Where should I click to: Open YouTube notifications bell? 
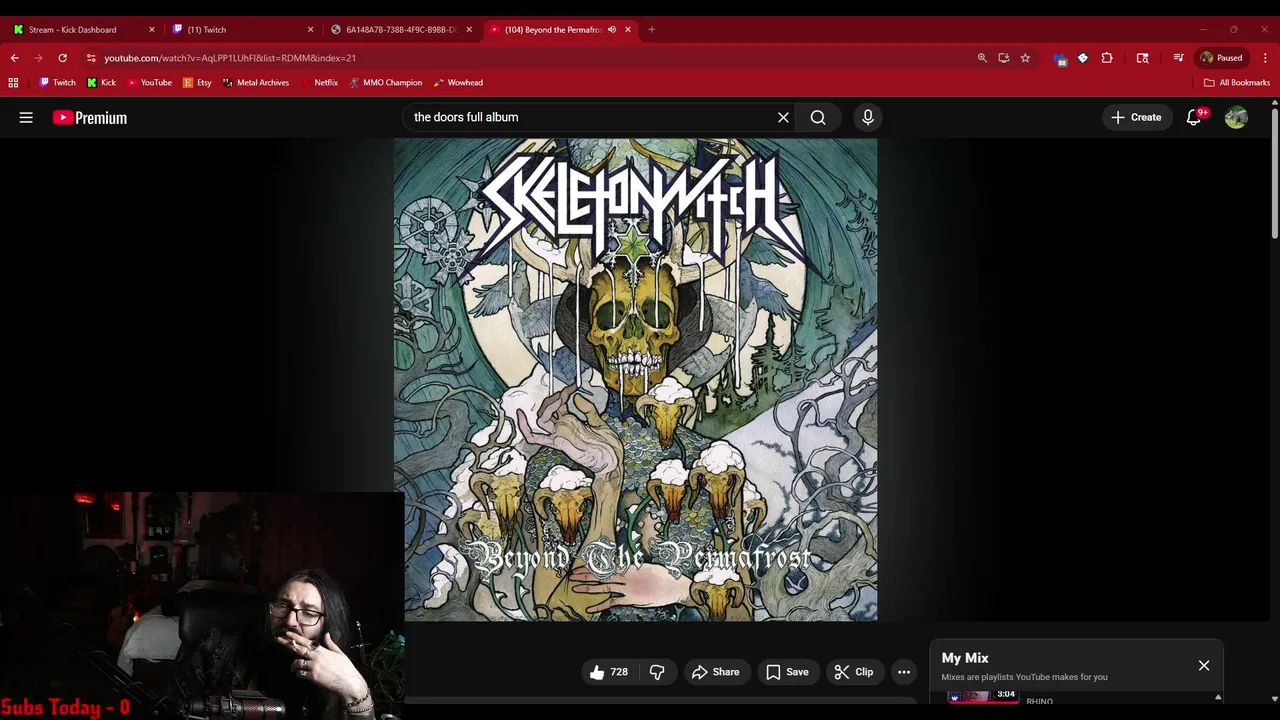(x=1194, y=118)
